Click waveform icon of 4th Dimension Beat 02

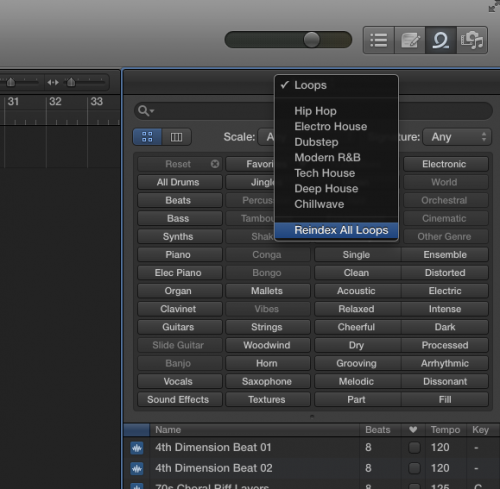point(137,469)
